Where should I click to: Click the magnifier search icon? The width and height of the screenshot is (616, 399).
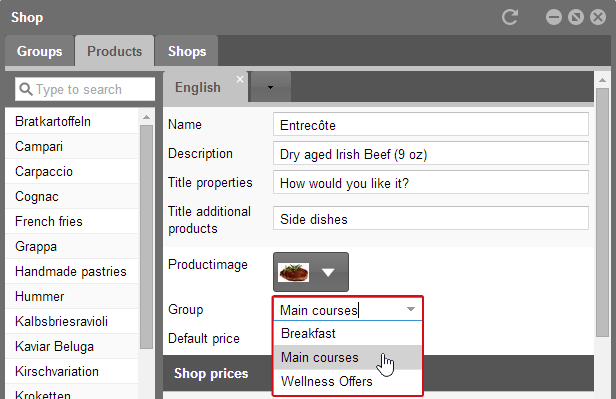(26, 89)
